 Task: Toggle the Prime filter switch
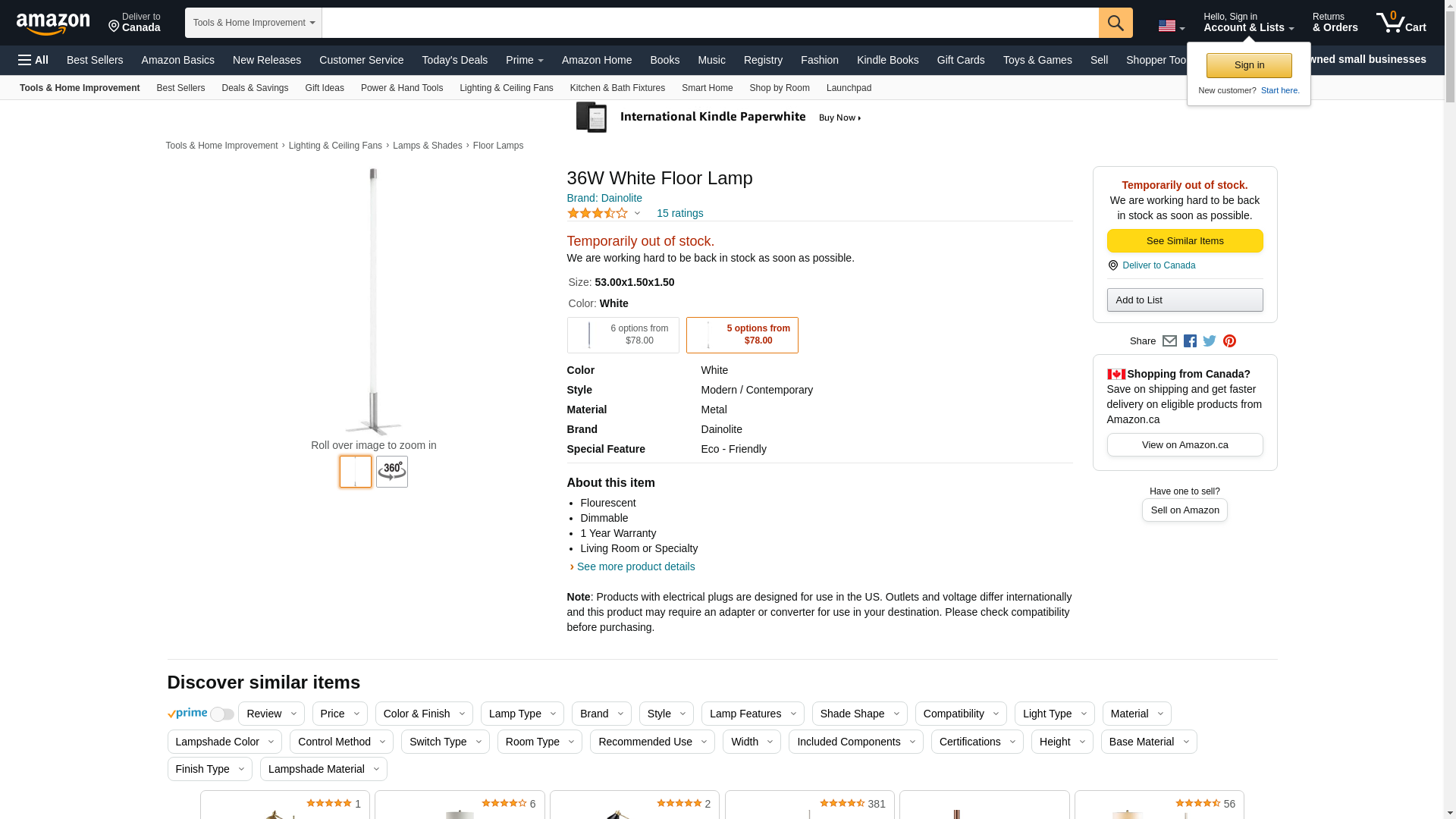[x=221, y=714]
